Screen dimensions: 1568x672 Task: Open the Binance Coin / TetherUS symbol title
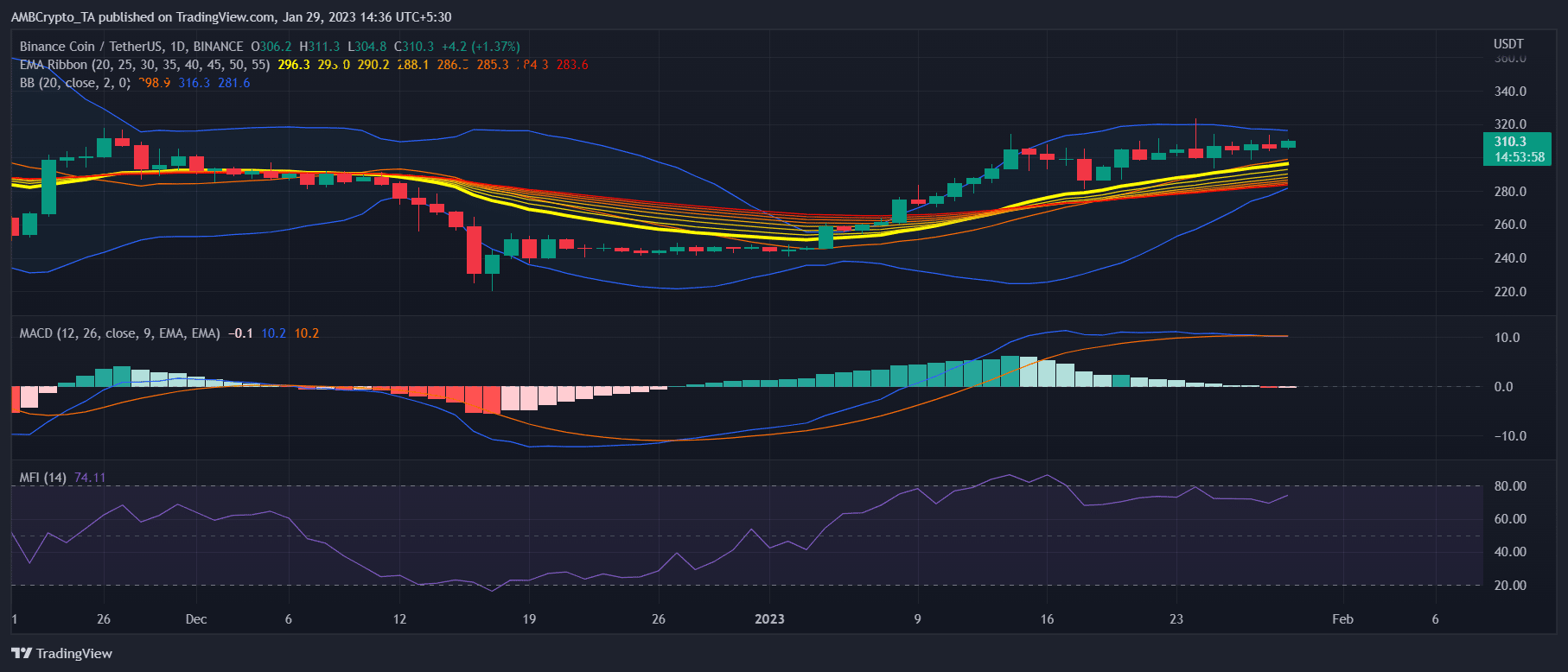point(131,47)
